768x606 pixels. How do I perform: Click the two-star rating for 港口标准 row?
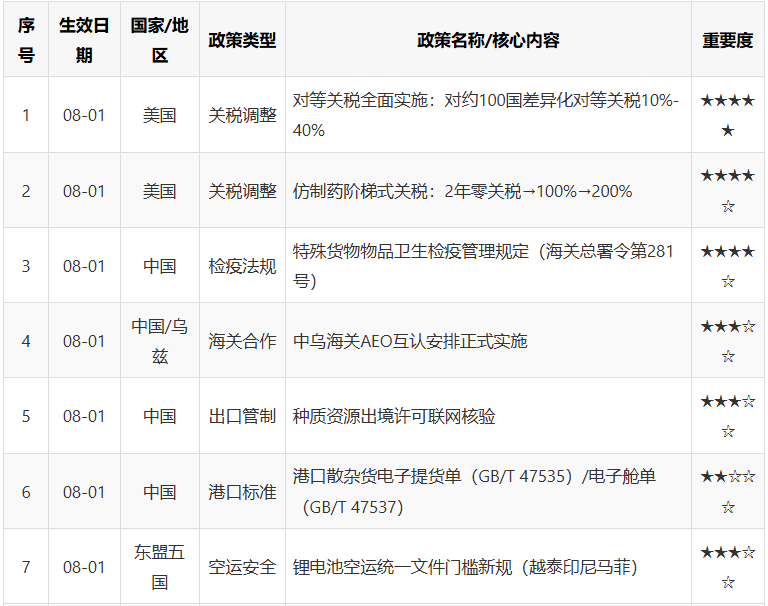click(x=728, y=491)
